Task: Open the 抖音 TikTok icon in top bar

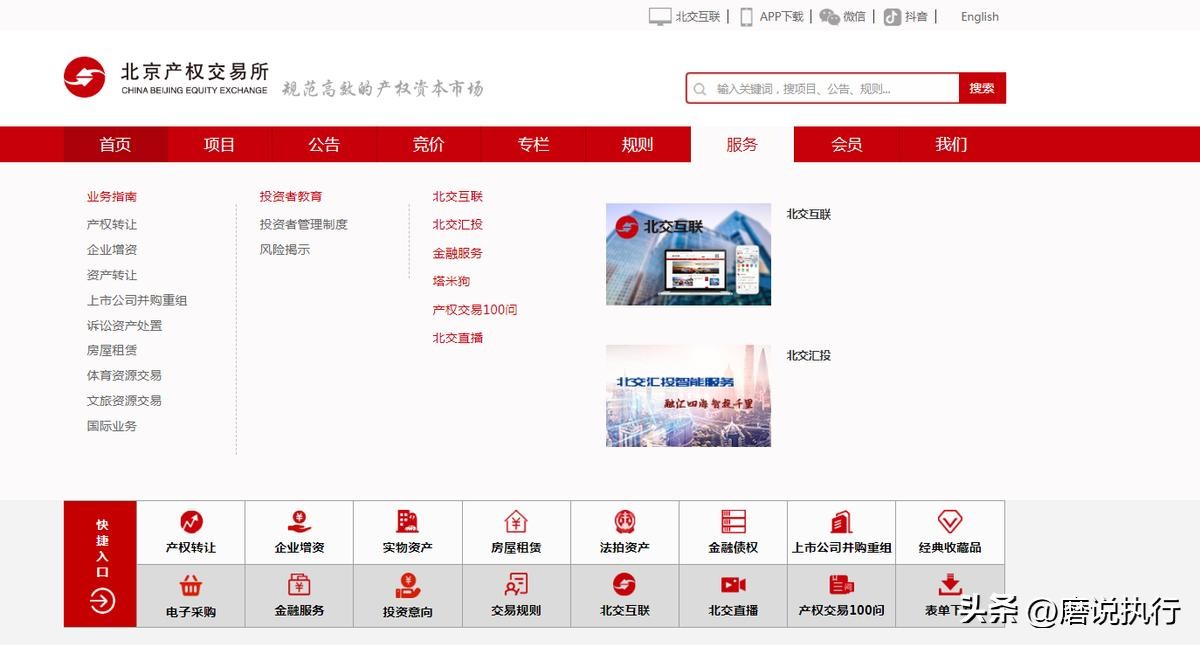Action: coord(892,17)
